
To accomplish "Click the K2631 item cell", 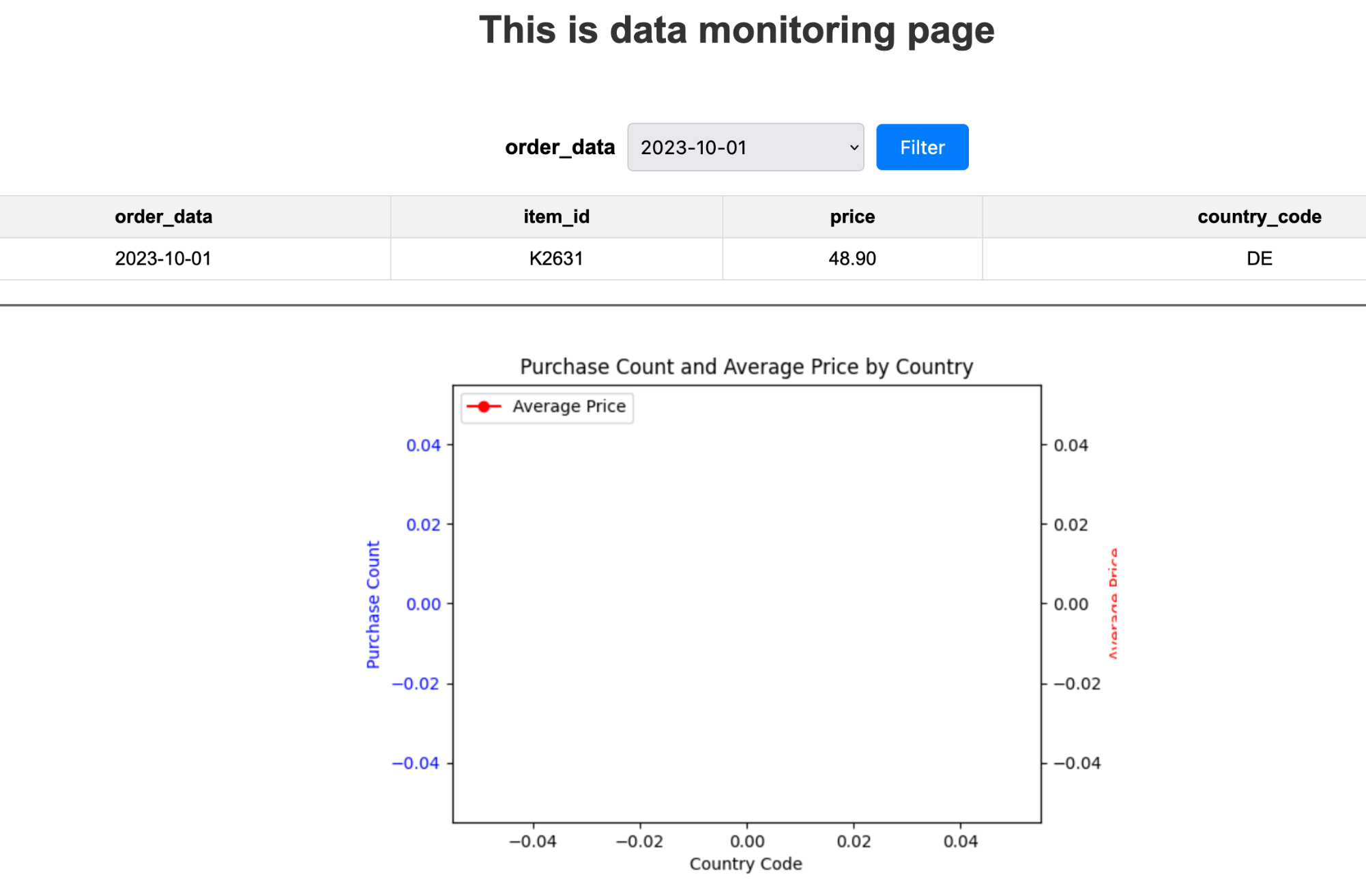I will (x=556, y=259).
